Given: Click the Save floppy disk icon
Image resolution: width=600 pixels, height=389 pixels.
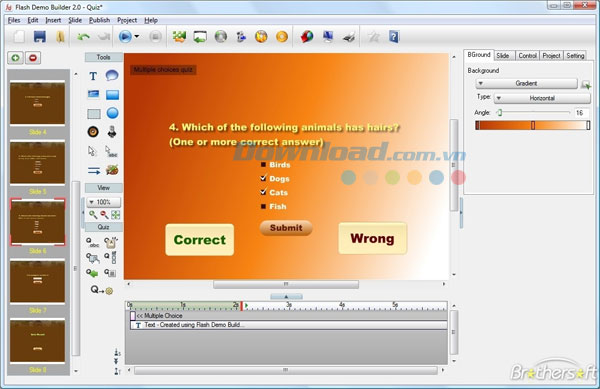Looking at the screenshot, I should [x=40, y=37].
